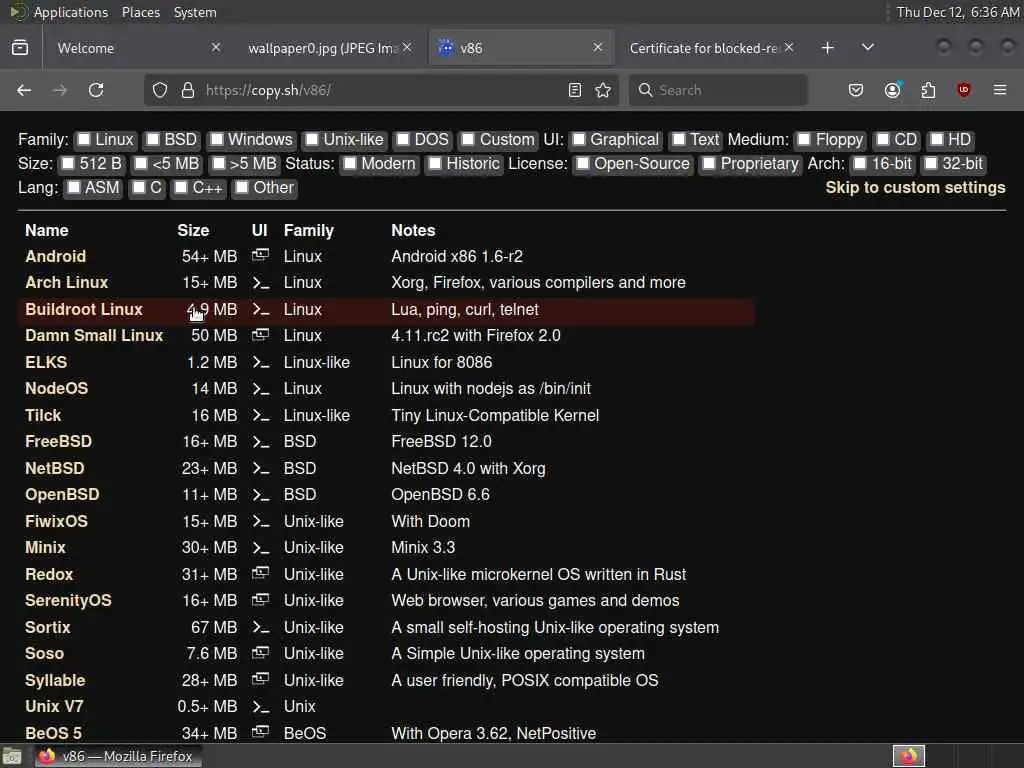Open the SerenityOS entry
The height and width of the screenshot is (768, 1024).
(x=68, y=601)
